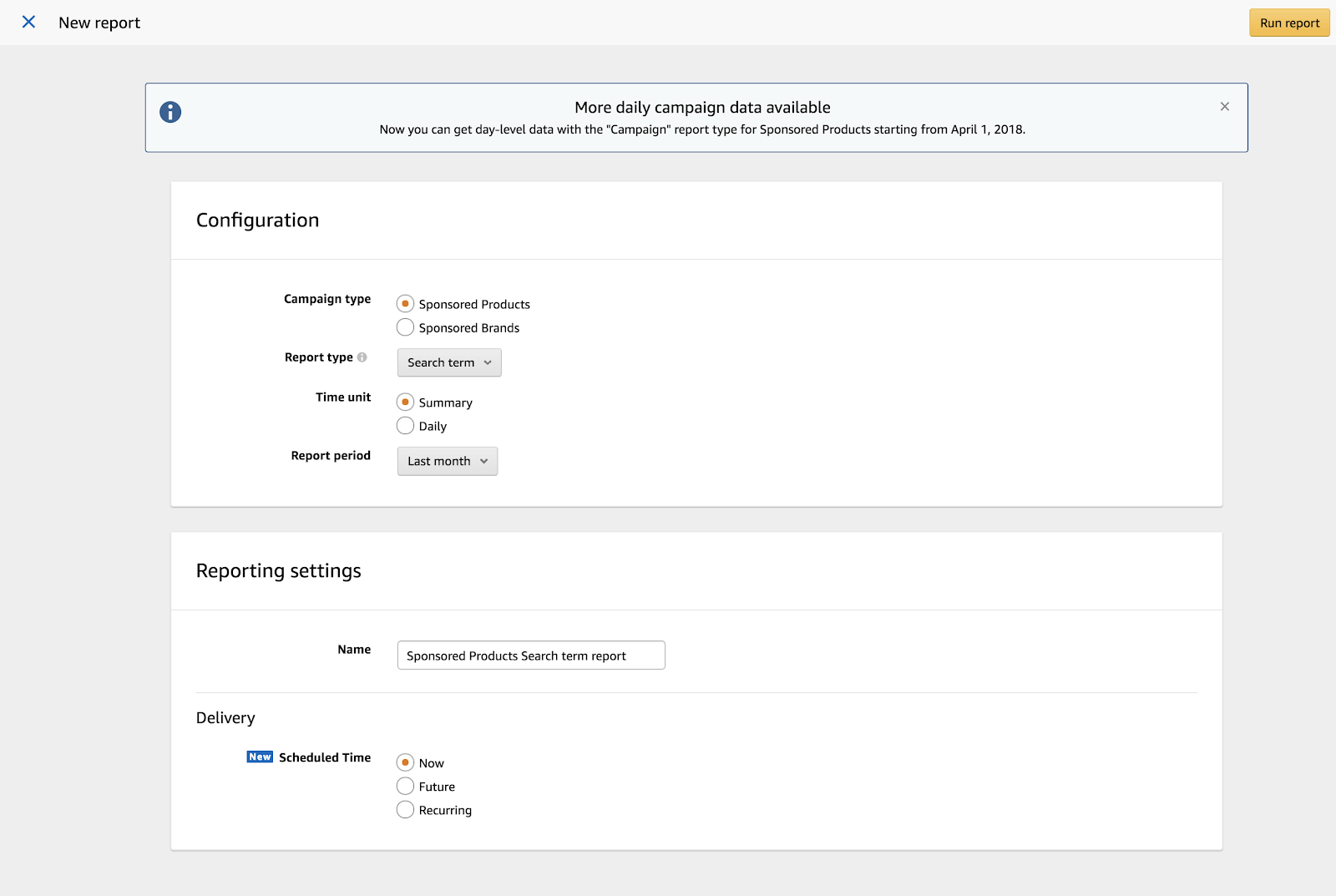Switch time unit to Daily
The width and height of the screenshot is (1336, 896).
pos(405,426)
